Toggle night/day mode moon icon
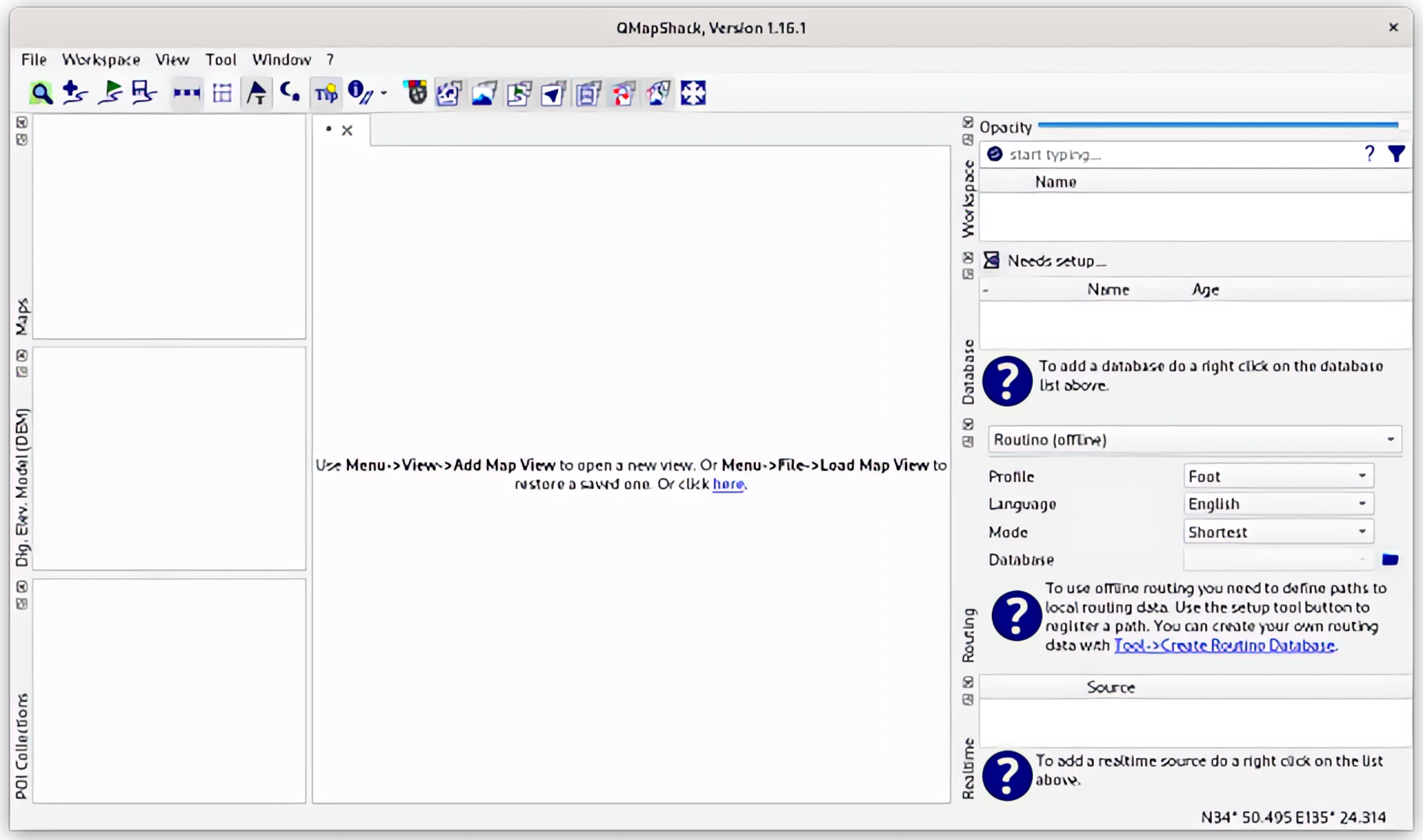 [291, 93]
